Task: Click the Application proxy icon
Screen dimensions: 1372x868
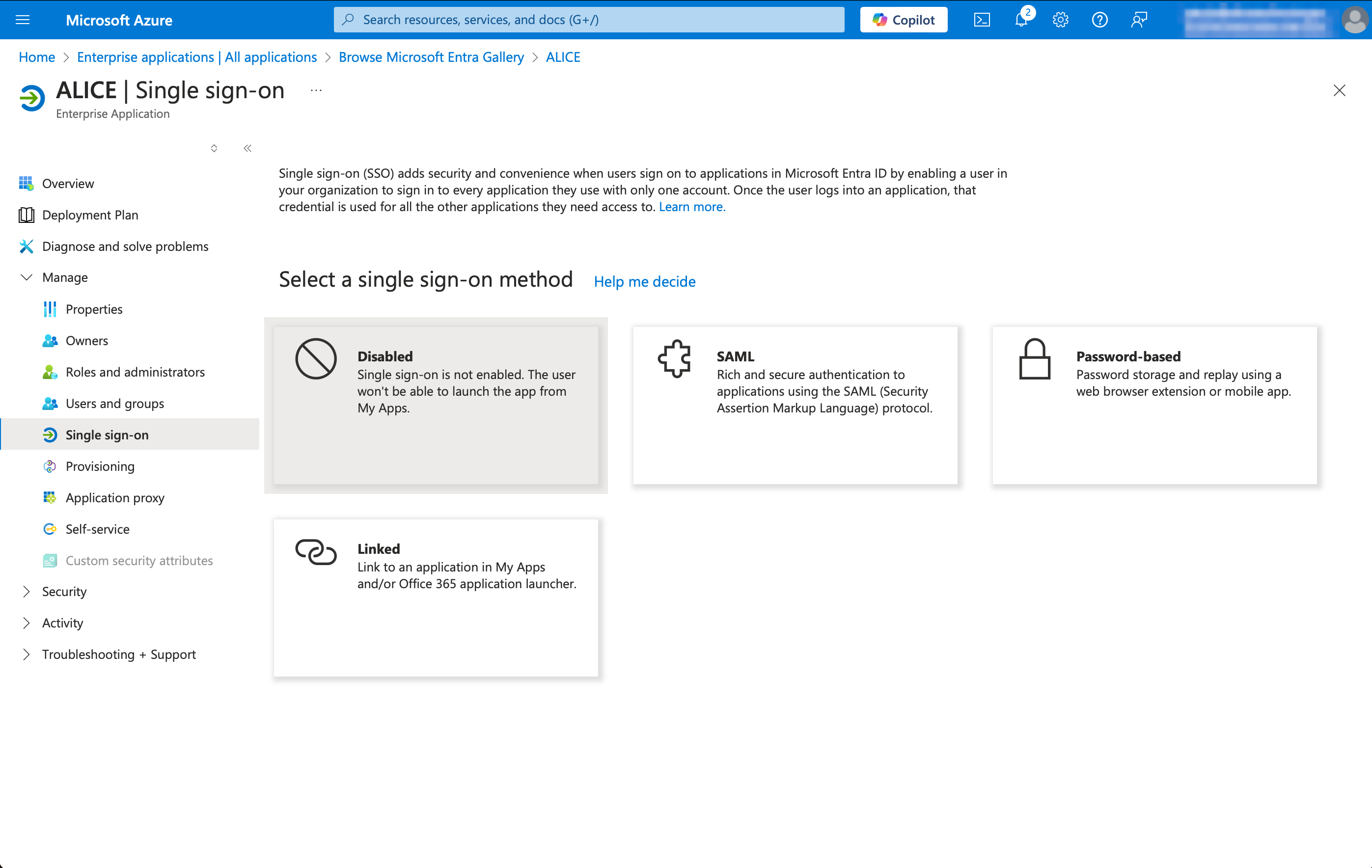Action: (50, 498)
